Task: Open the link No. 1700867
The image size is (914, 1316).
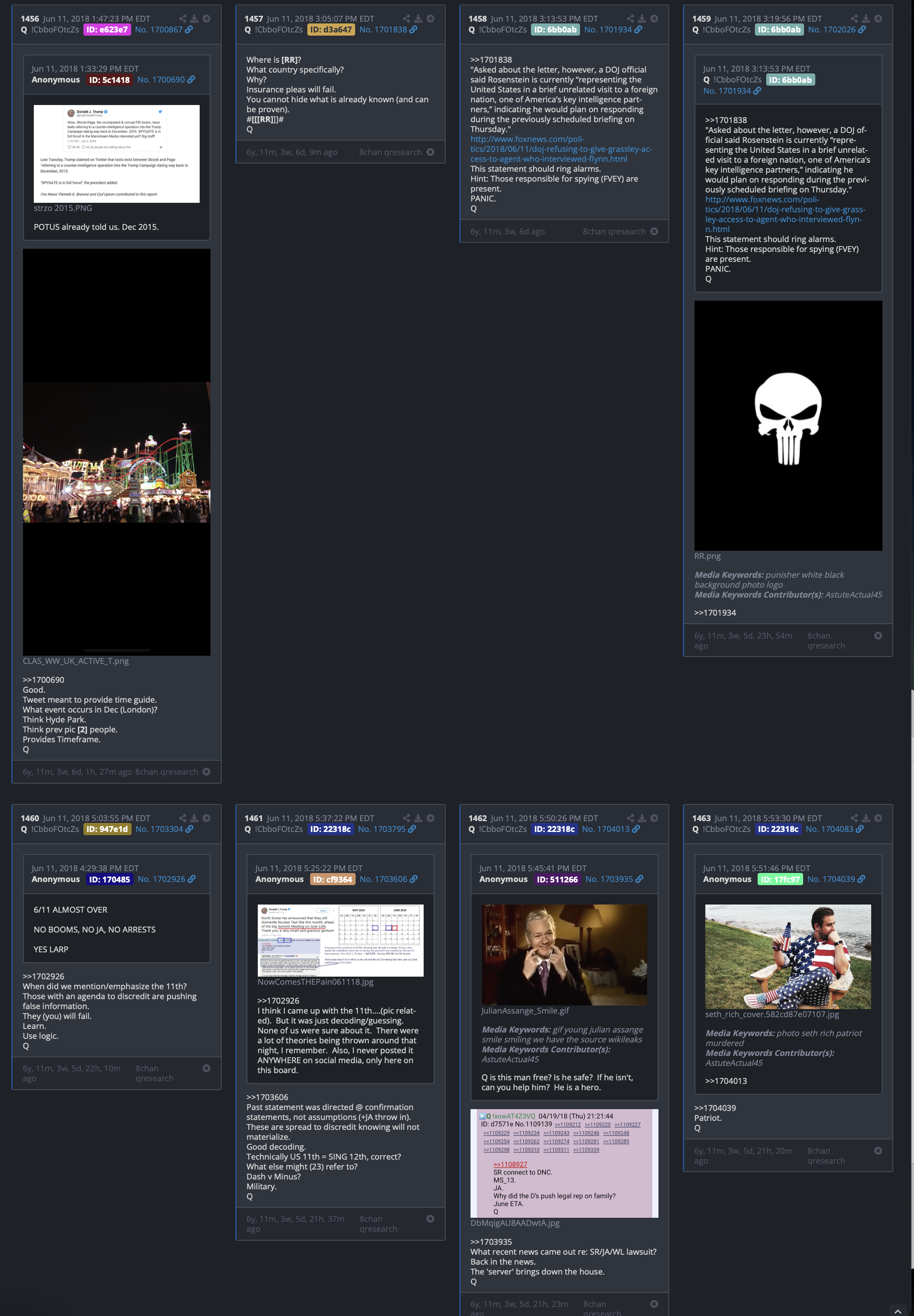Action: click(163, 30)
